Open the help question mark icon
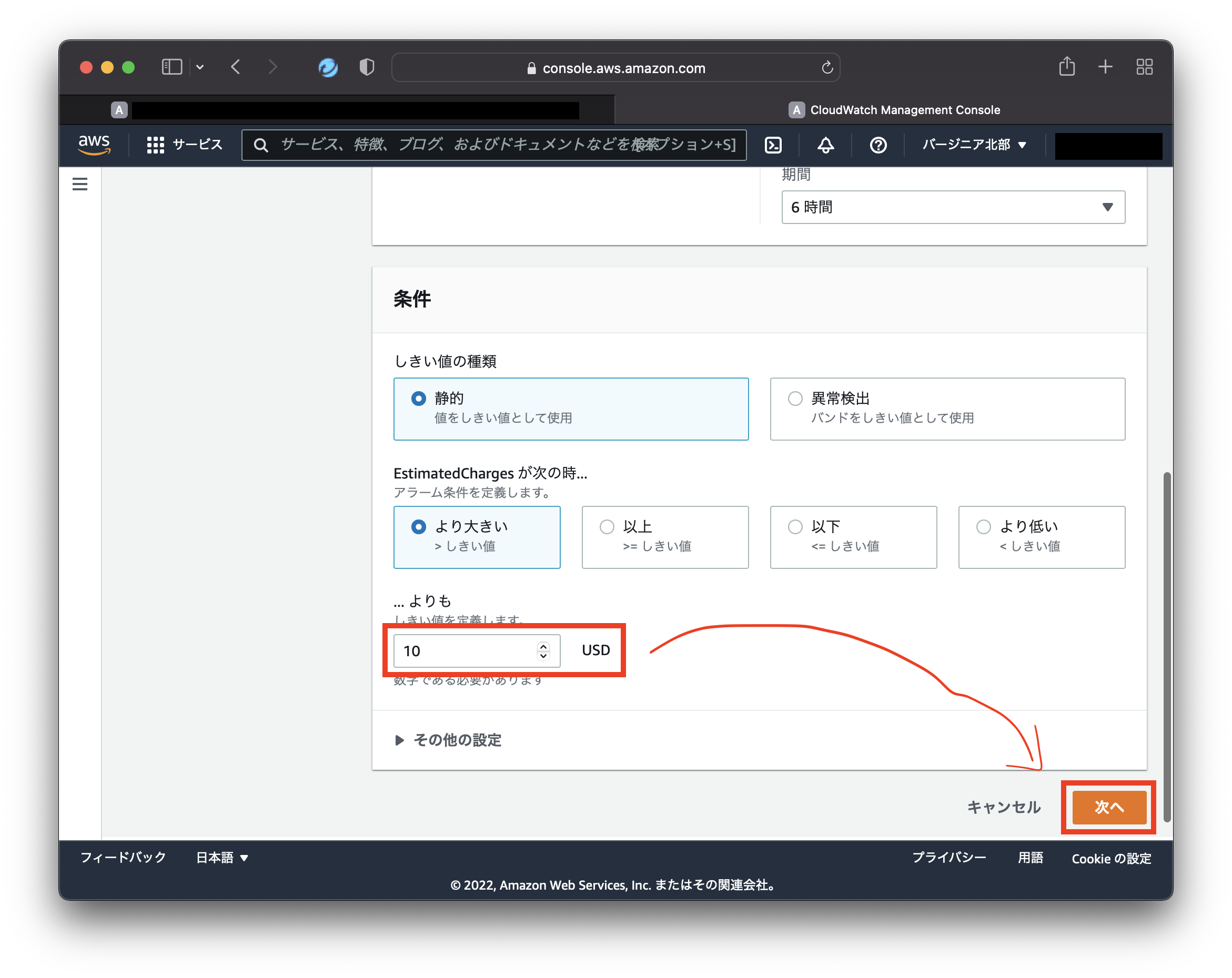1232x978 pixels. pyautogui.click(x=878, y=145)
